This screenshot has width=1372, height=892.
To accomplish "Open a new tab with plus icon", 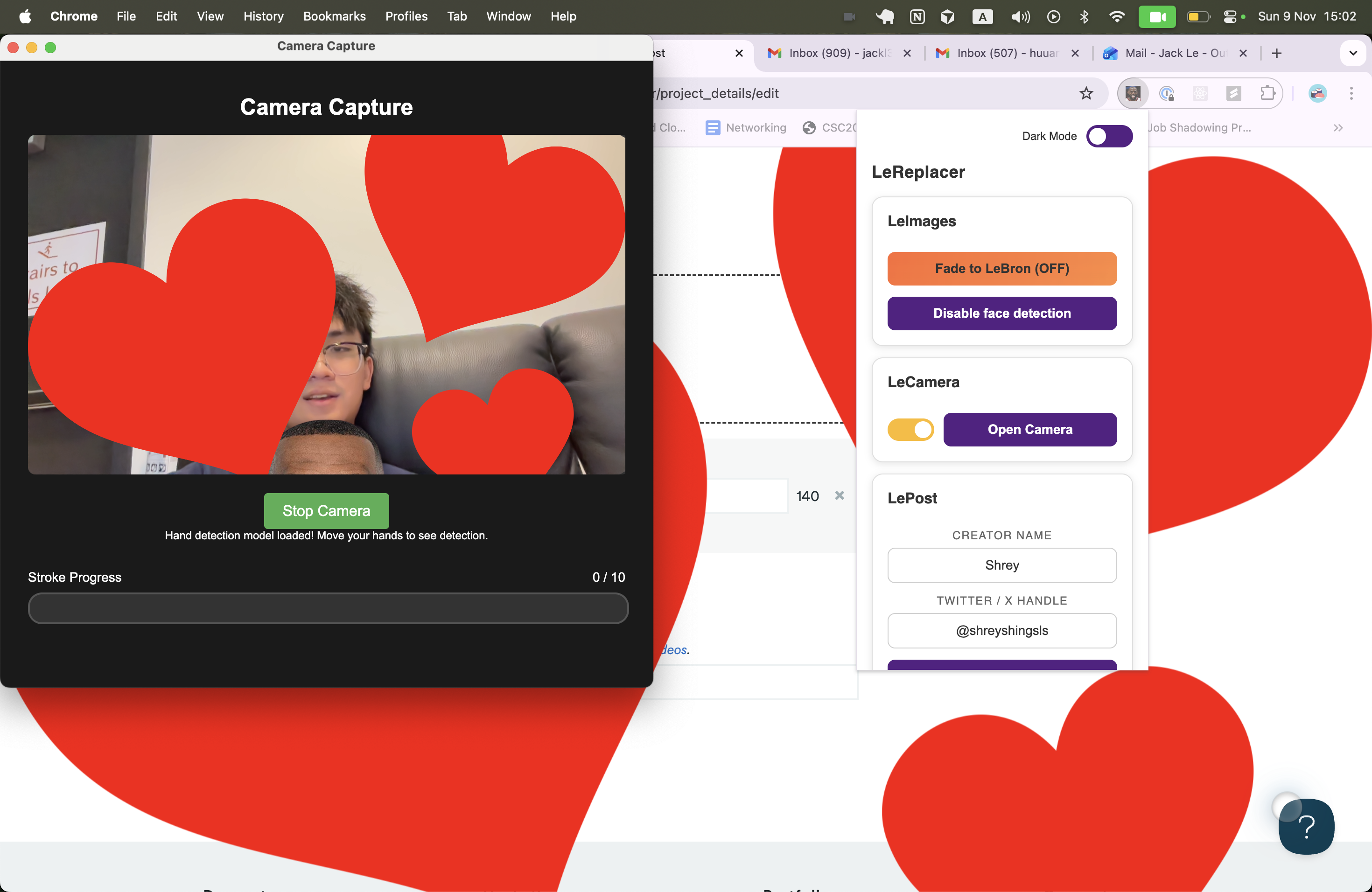I will click(x=1276, y=53).
